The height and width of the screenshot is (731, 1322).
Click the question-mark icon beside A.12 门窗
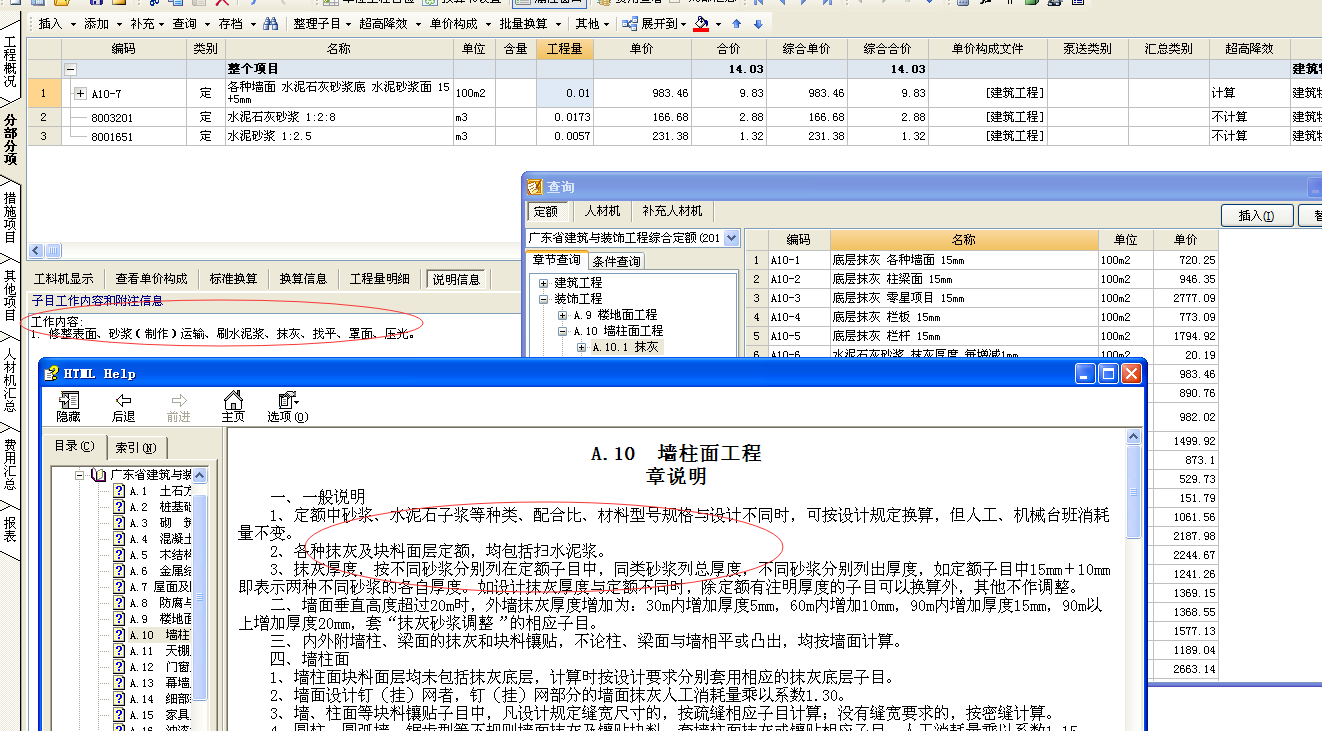[119, 667]
